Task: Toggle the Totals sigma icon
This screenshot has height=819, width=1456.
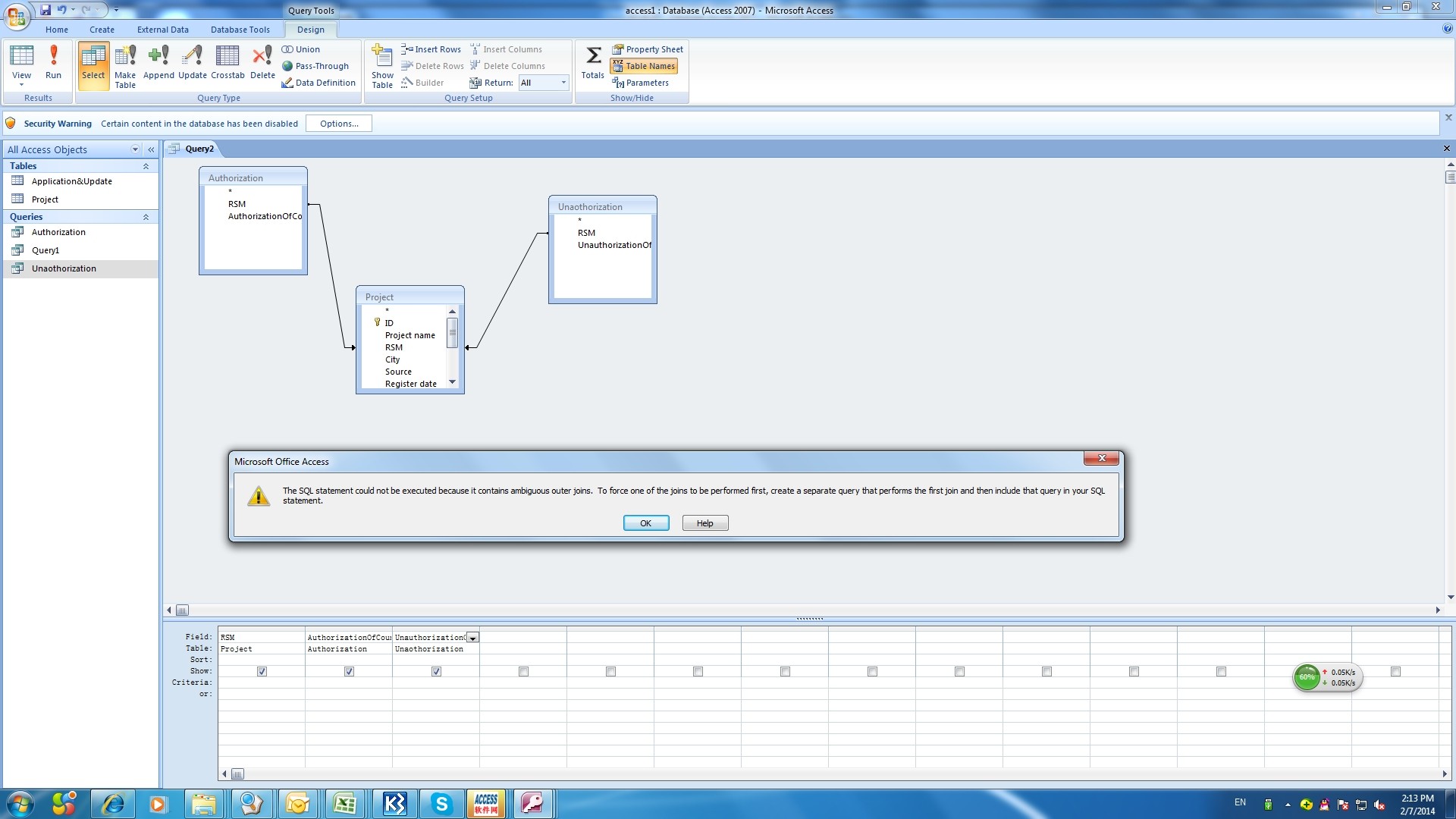Action: (x=593, y=61)
